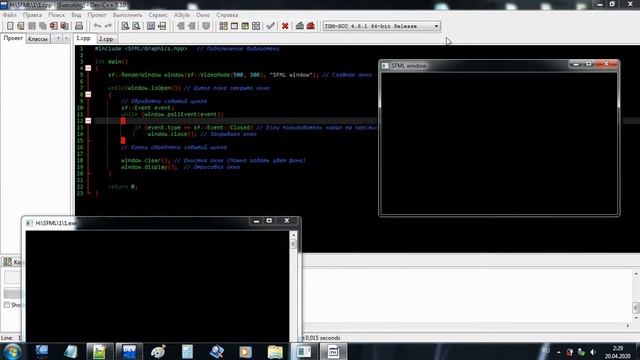This screenshot has height=360, width=640.
Task: Open the Правка menu
Action: point(32,15)
